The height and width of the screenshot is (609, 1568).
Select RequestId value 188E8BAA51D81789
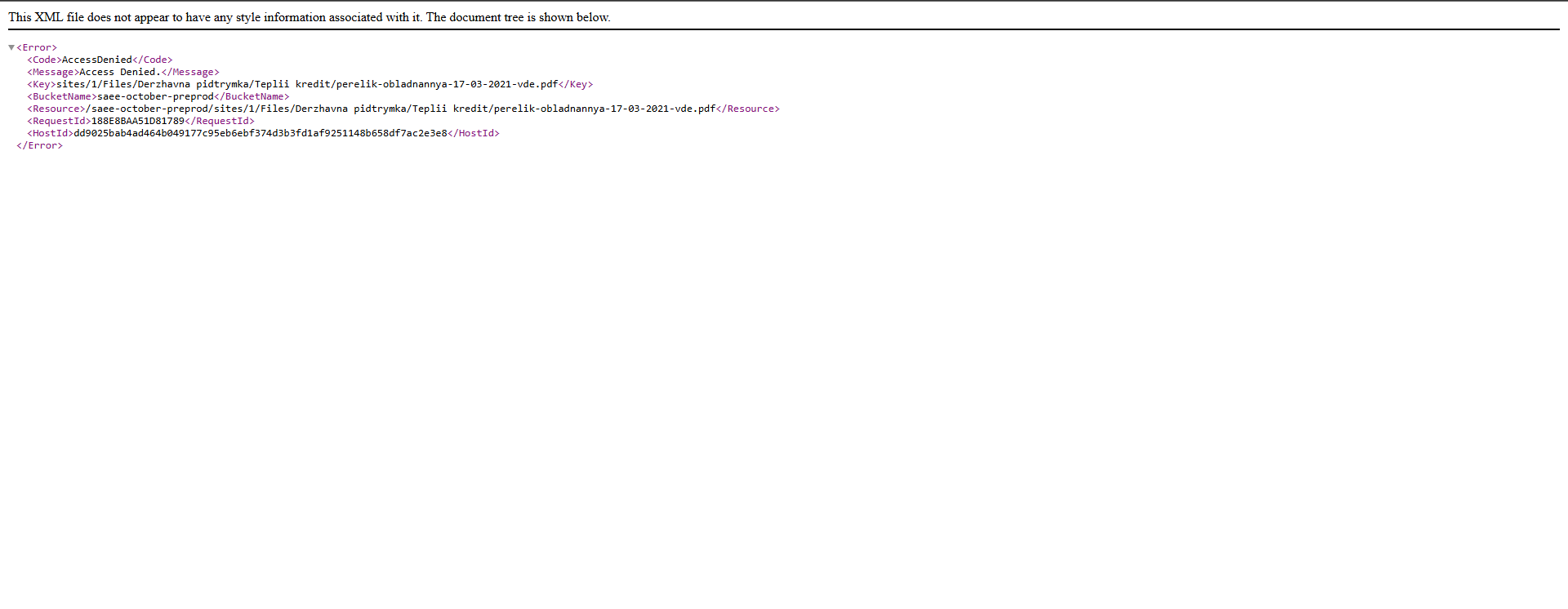click(138, 122)
